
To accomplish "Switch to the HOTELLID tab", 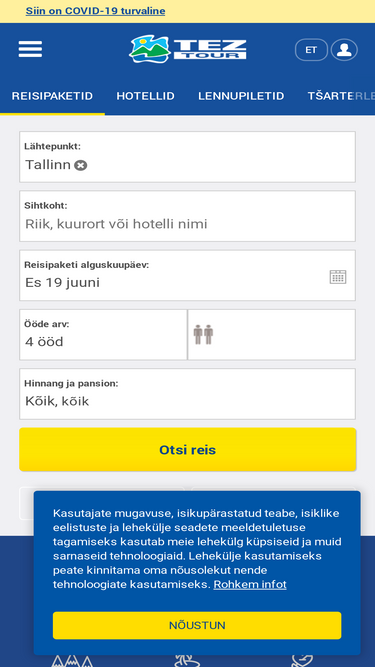I will click(145, 96).
